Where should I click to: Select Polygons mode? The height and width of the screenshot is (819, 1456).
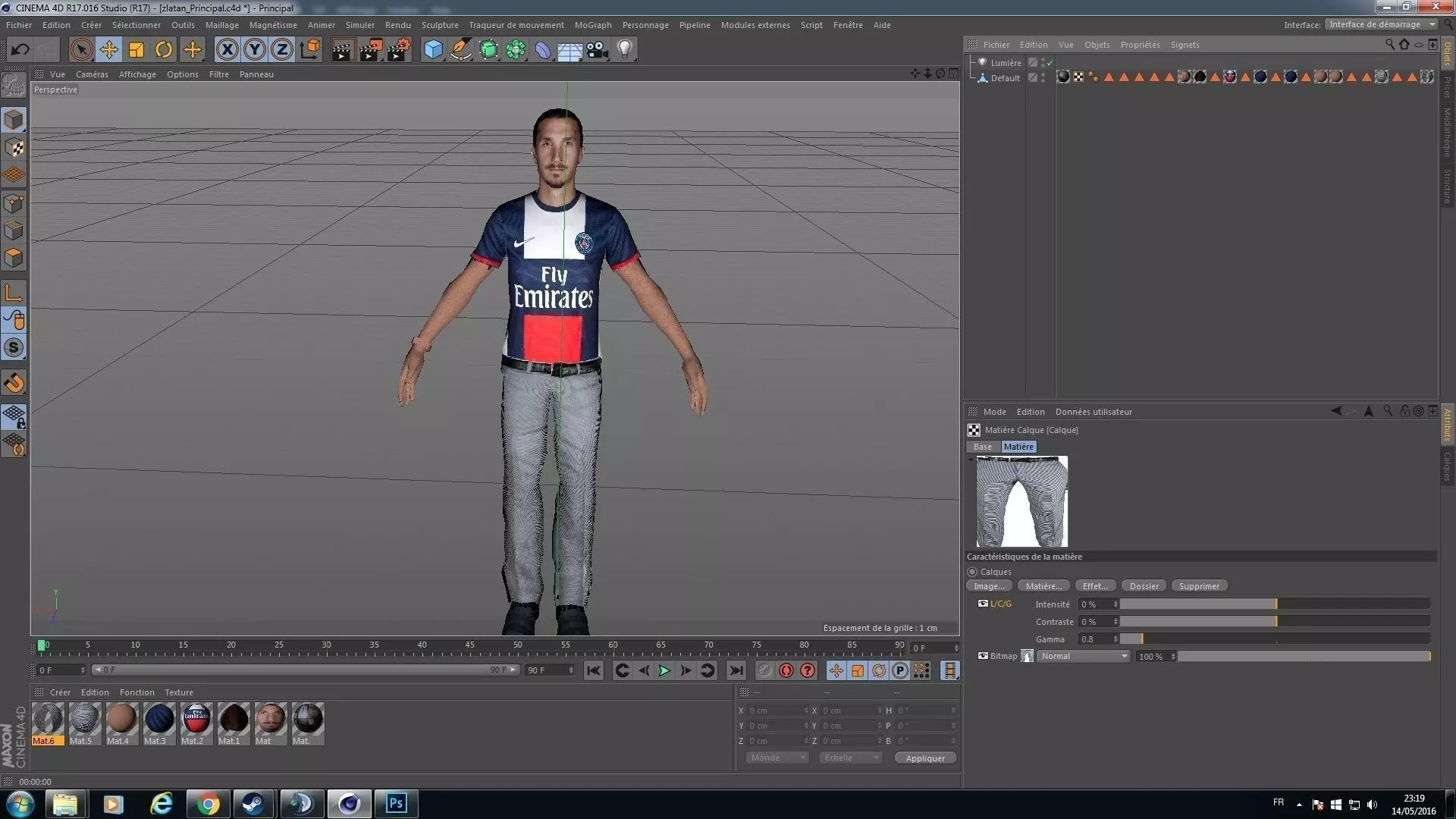pyautogui.click(x=14, y=258)
